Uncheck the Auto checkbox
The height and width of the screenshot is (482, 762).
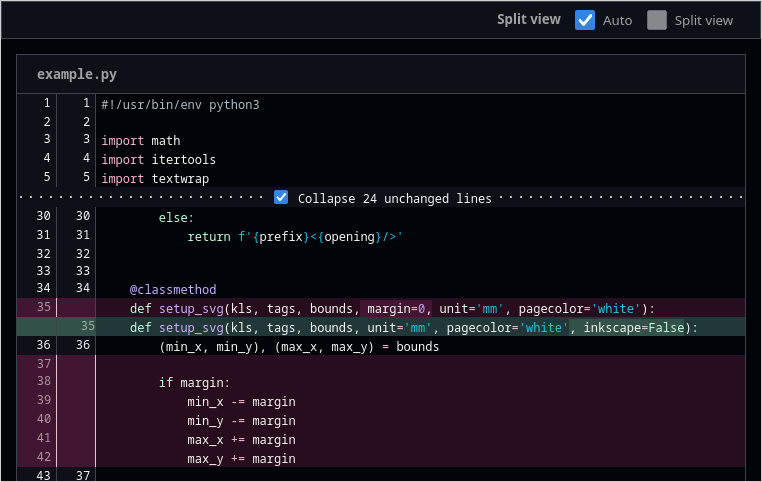point(585,20)
